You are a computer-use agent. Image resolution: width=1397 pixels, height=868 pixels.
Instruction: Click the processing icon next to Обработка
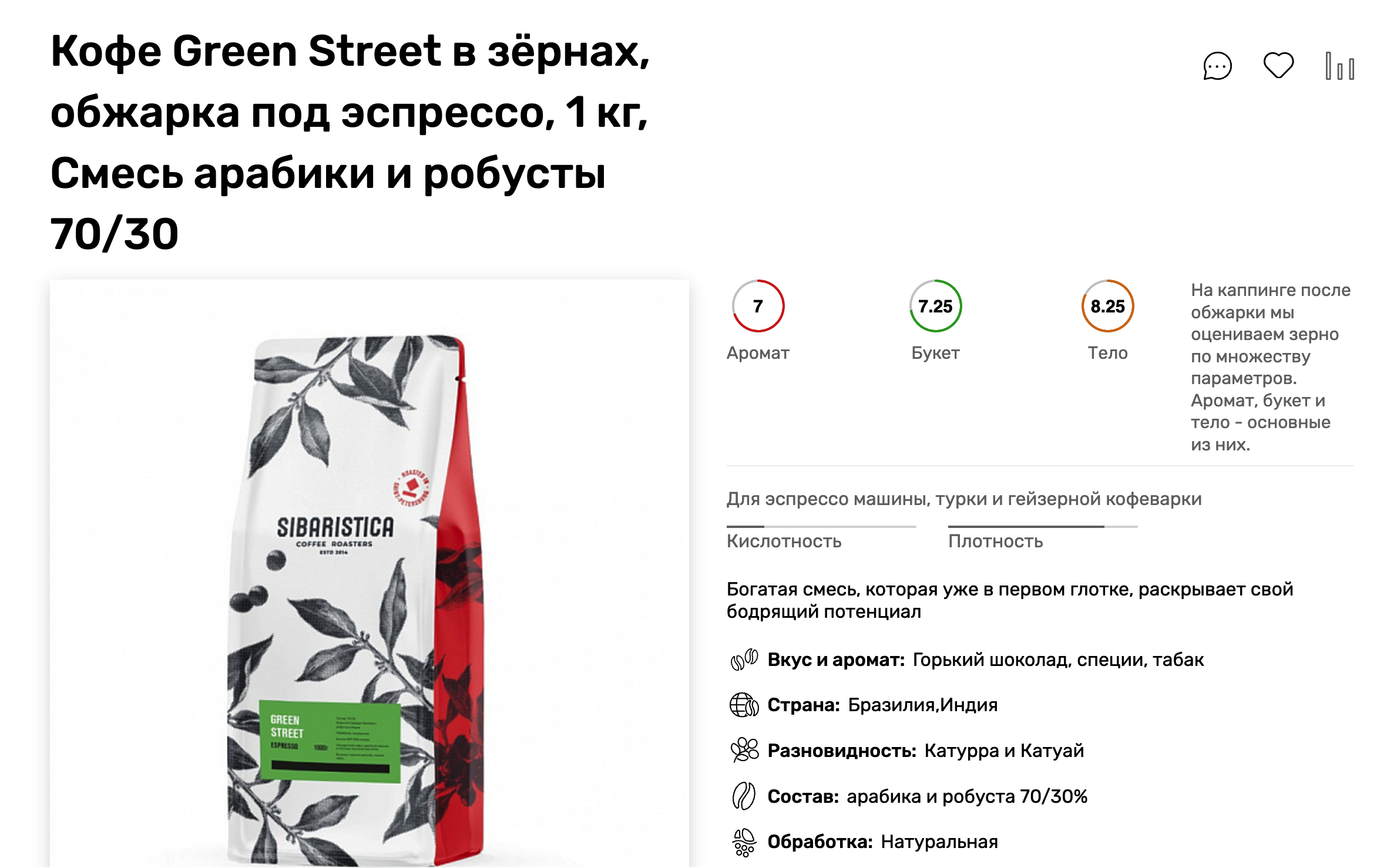click(x=744, y=842)
